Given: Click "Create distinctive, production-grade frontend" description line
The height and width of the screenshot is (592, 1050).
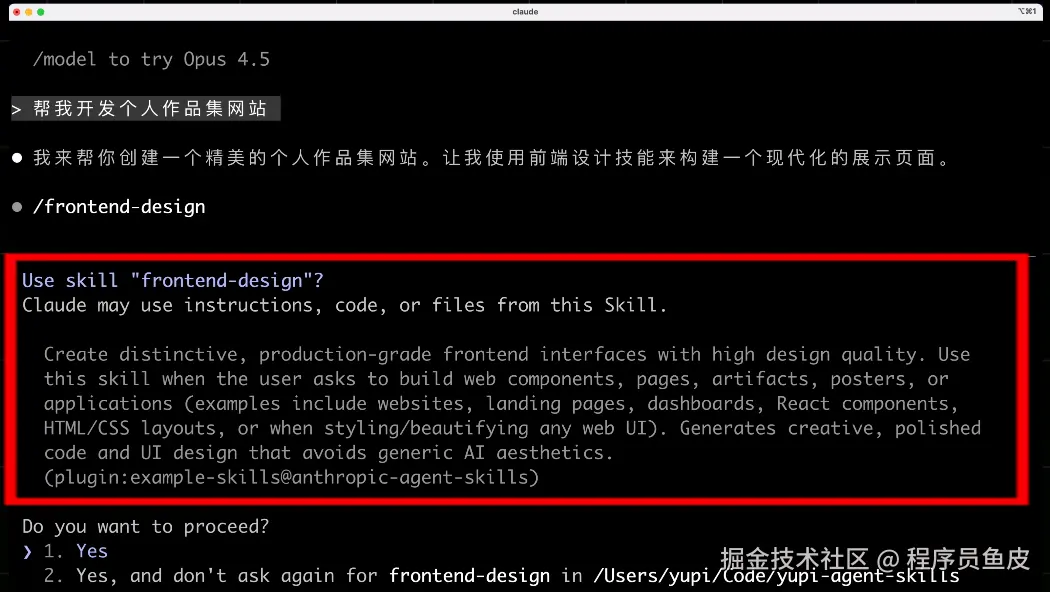Looking at the screenshot, I should point(507,354).
